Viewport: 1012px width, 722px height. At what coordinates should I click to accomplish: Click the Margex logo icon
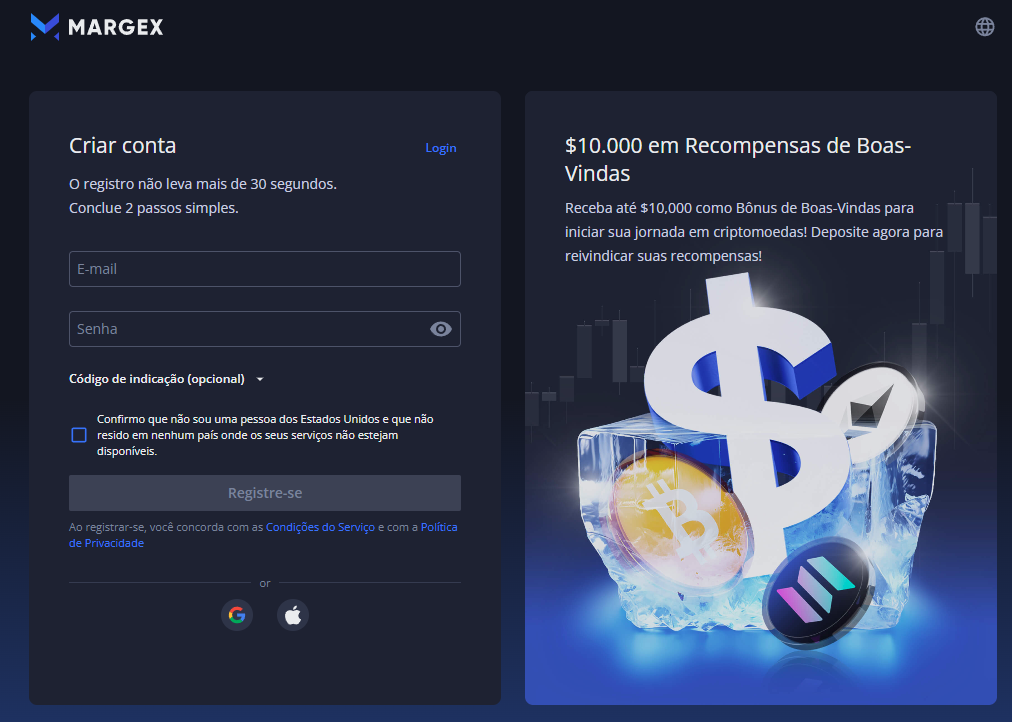click(x=45, y=26)
